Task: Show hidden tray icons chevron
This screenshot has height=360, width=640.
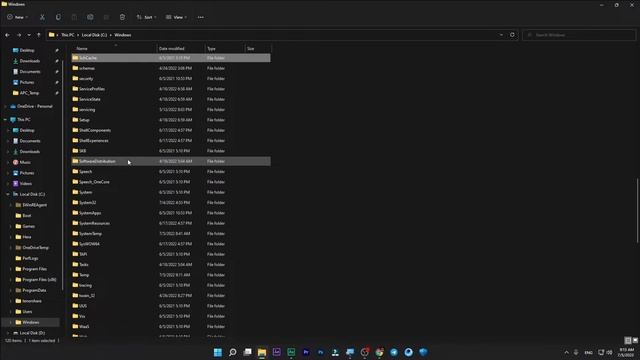Action: click(567, 352)
